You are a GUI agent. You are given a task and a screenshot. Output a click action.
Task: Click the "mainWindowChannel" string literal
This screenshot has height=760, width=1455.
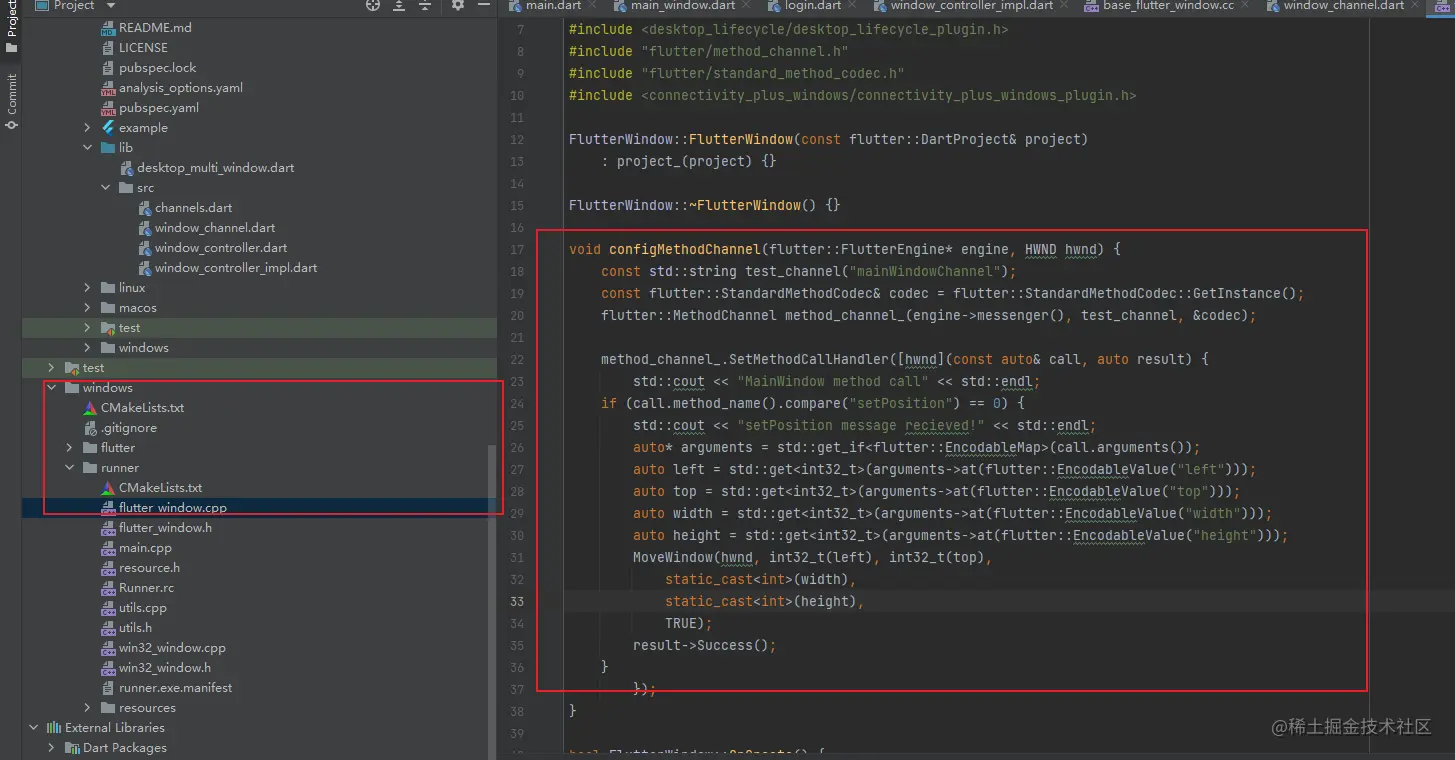point(924,271)
